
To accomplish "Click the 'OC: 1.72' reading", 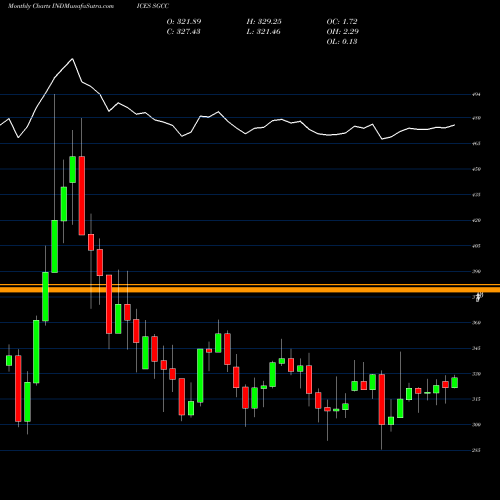I will point(342,22).
